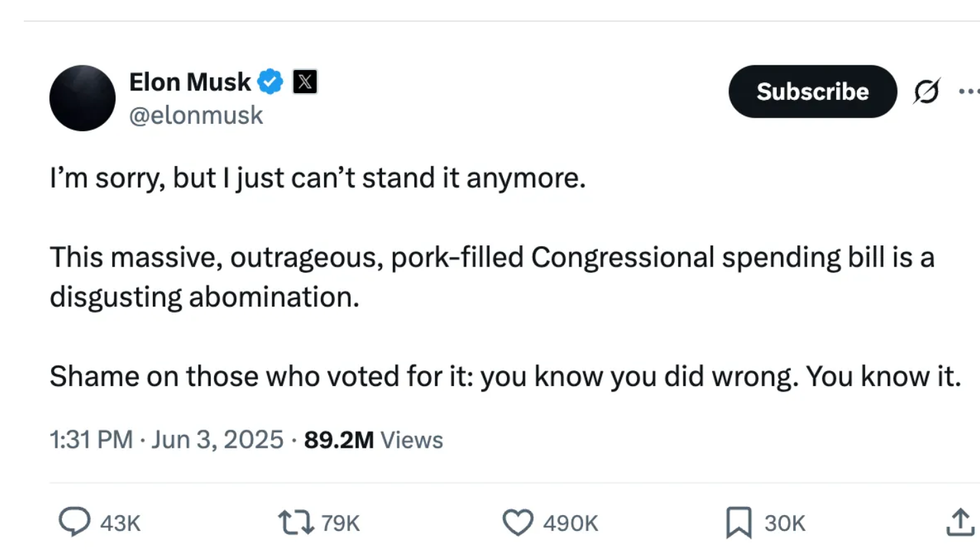Click the 79K reposts count
This screenshot has height=556, width=980.
point(340,522)
